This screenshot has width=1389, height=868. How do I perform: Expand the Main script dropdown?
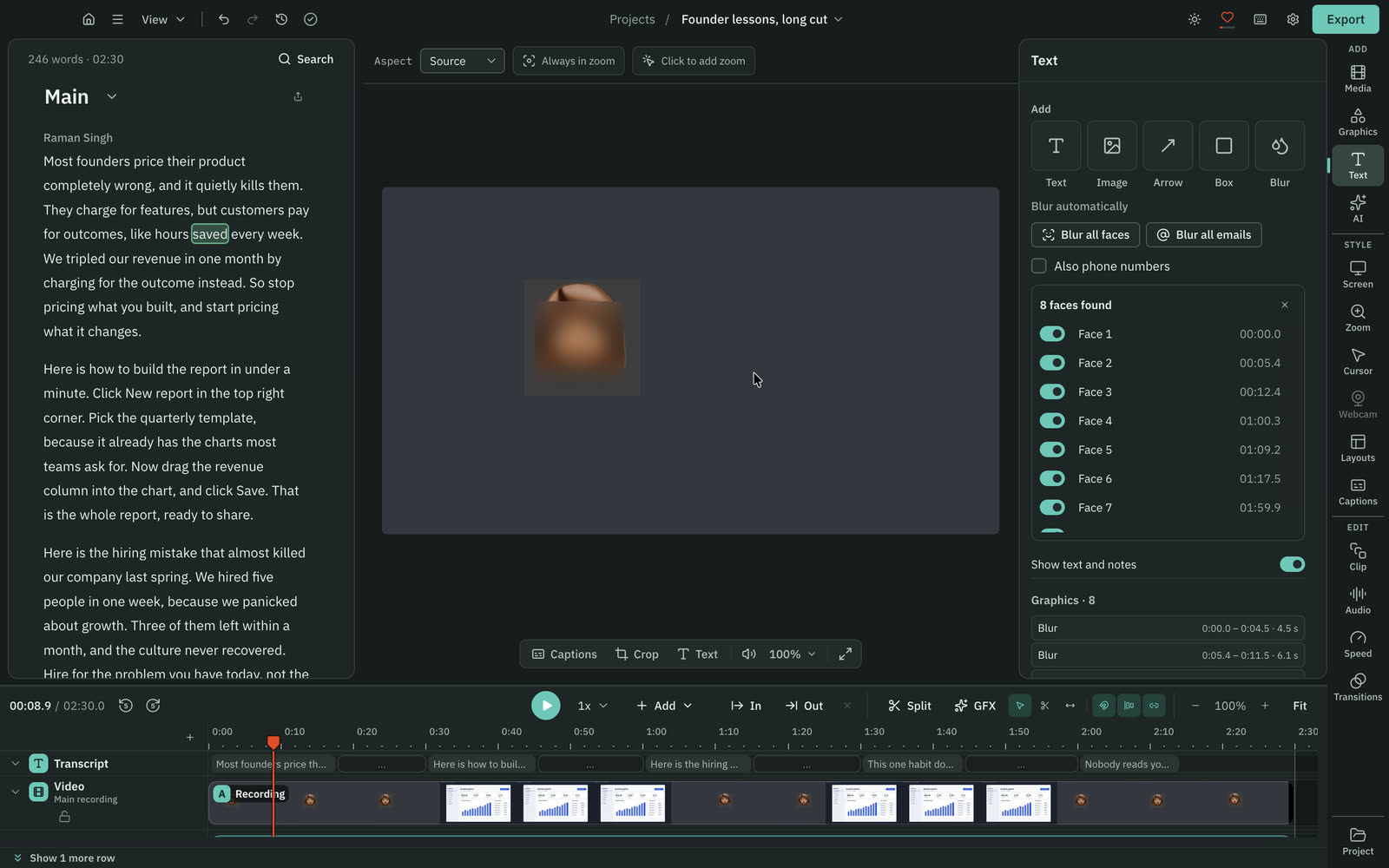click(x=112, y=96)
